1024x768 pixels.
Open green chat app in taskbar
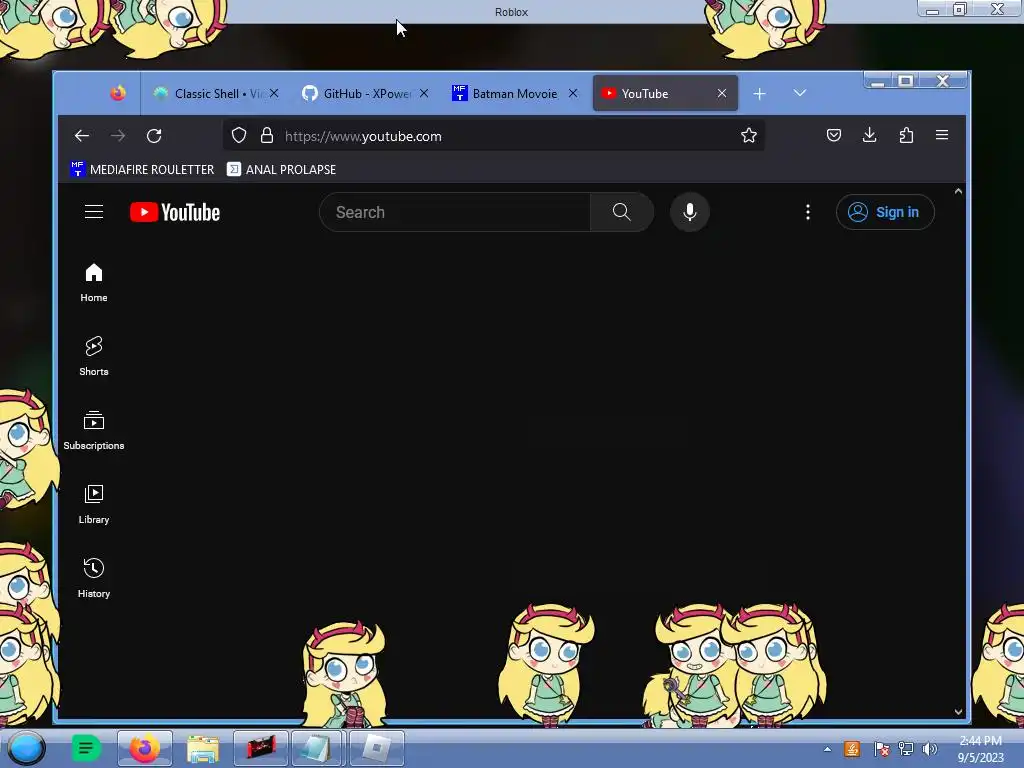point(86,748)
